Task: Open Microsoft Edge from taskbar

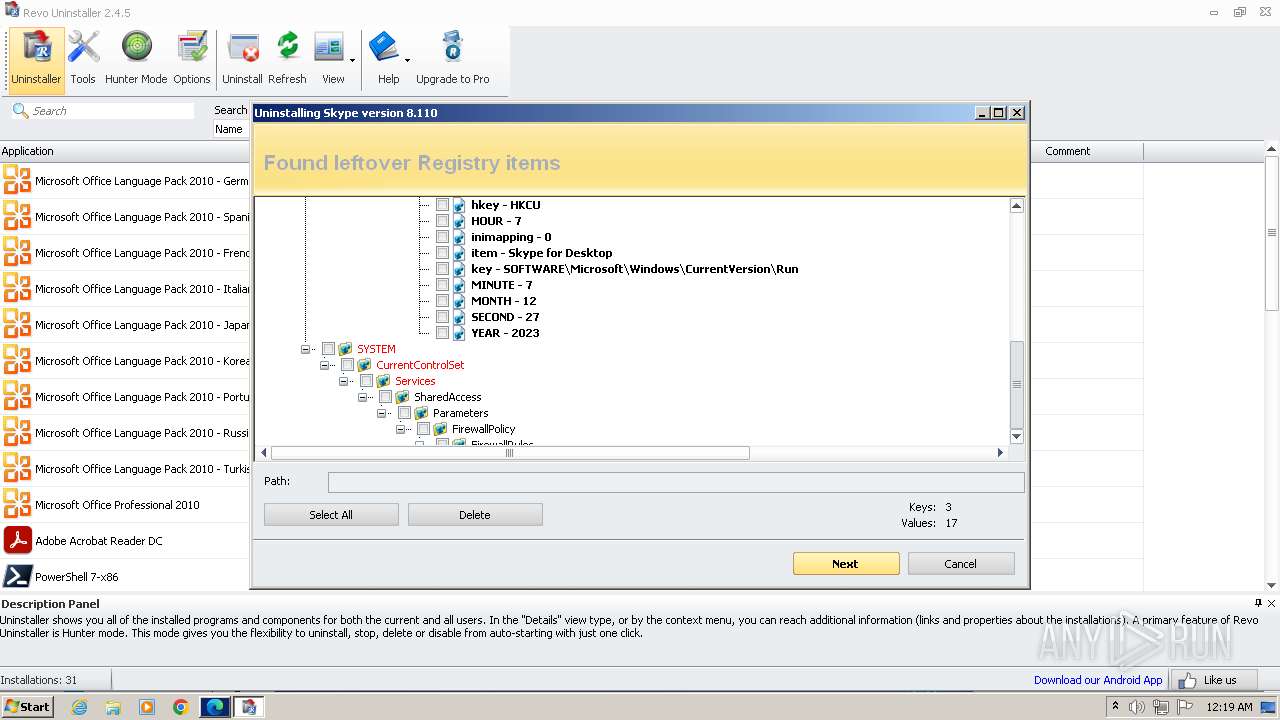Action: point(215,707)
